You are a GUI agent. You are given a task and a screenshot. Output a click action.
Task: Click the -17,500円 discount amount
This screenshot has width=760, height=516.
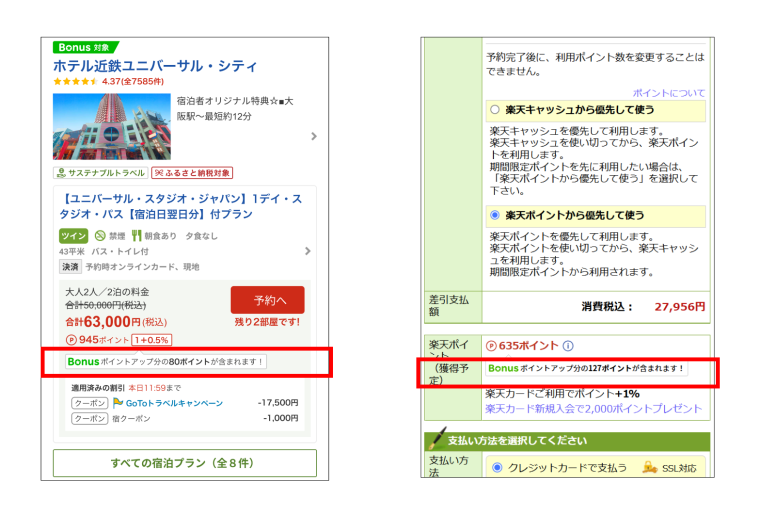(x=278, y=403)
